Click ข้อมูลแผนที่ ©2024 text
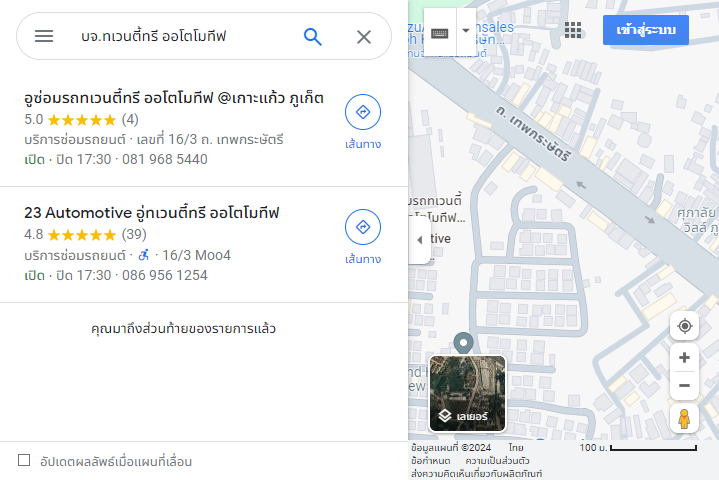This screenshot has height=480, width=719. [x=451, y=447]
